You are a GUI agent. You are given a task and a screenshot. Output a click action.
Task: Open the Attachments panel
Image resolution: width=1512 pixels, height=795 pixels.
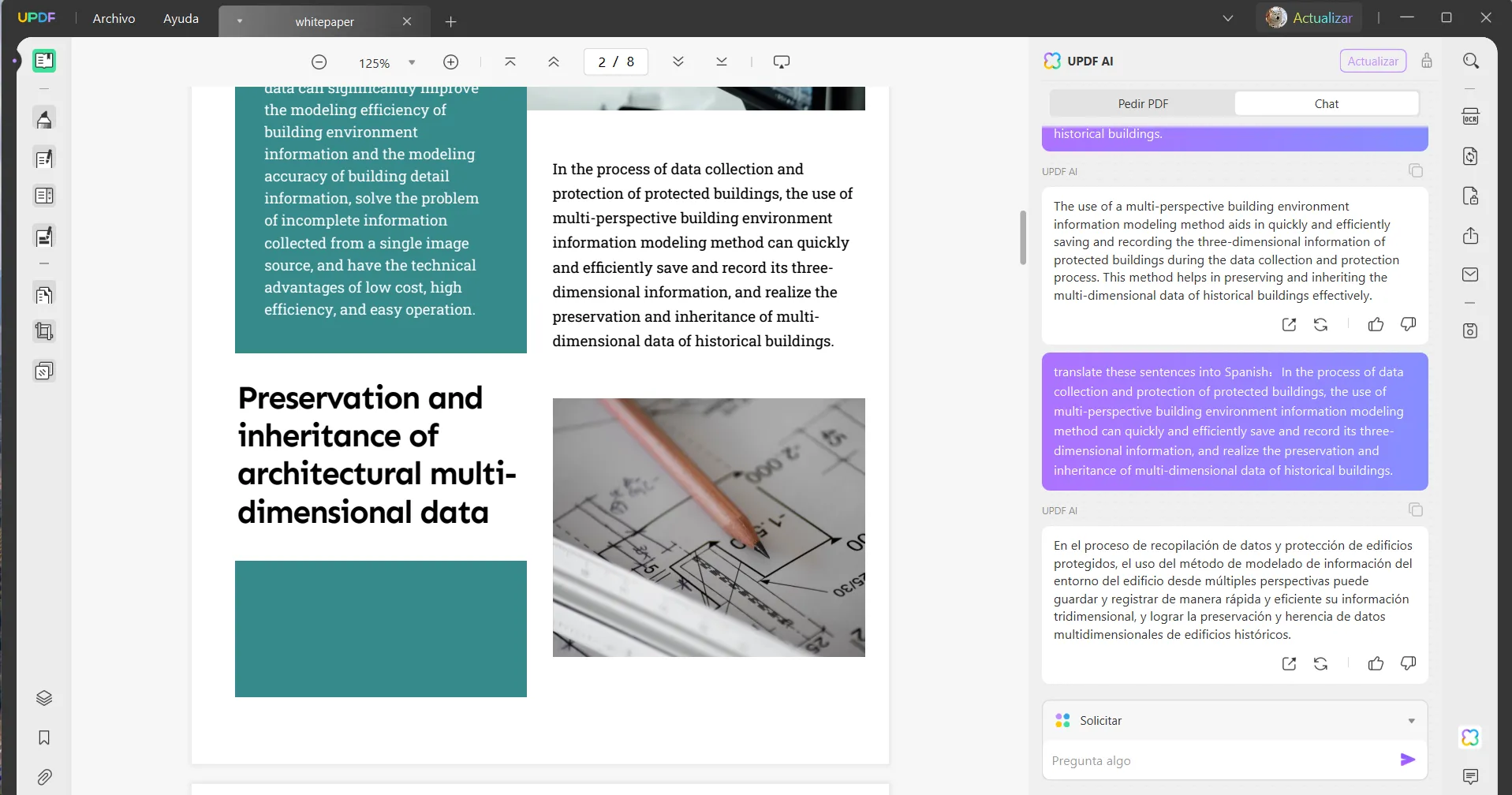pos(44,777)
